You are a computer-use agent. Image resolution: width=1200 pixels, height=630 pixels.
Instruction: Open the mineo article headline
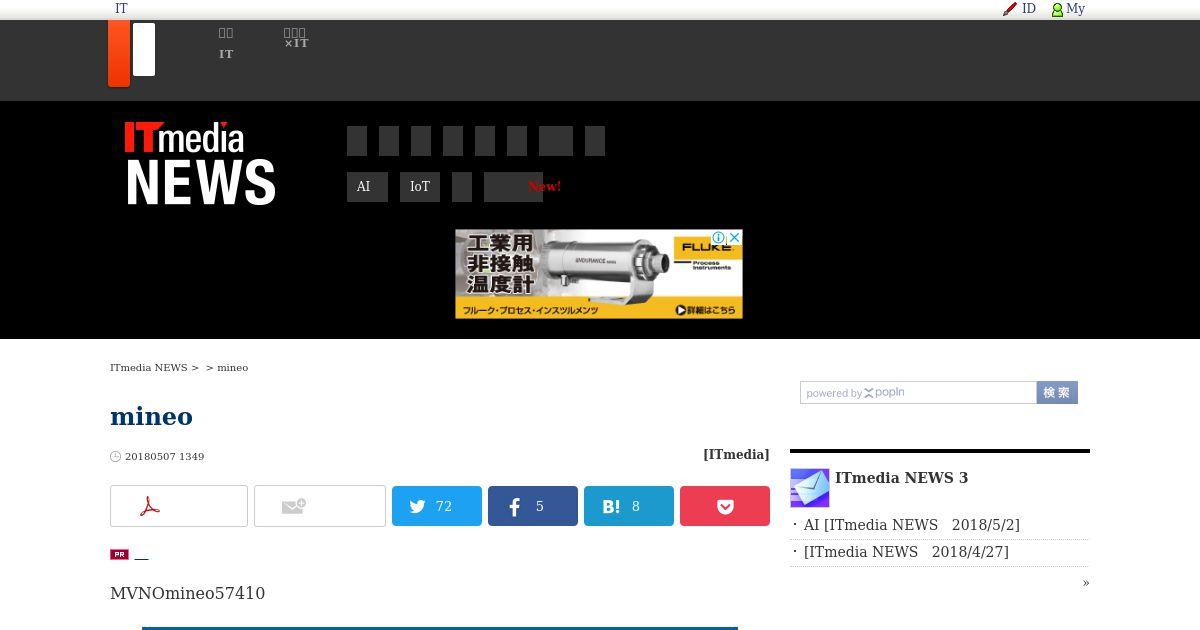[x=151, y=416]
